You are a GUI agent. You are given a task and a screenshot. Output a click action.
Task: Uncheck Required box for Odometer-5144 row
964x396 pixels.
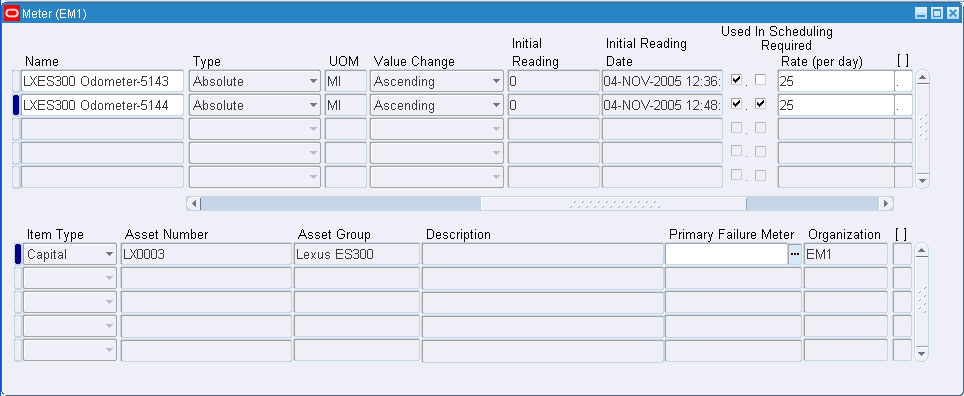pos(761,104)
